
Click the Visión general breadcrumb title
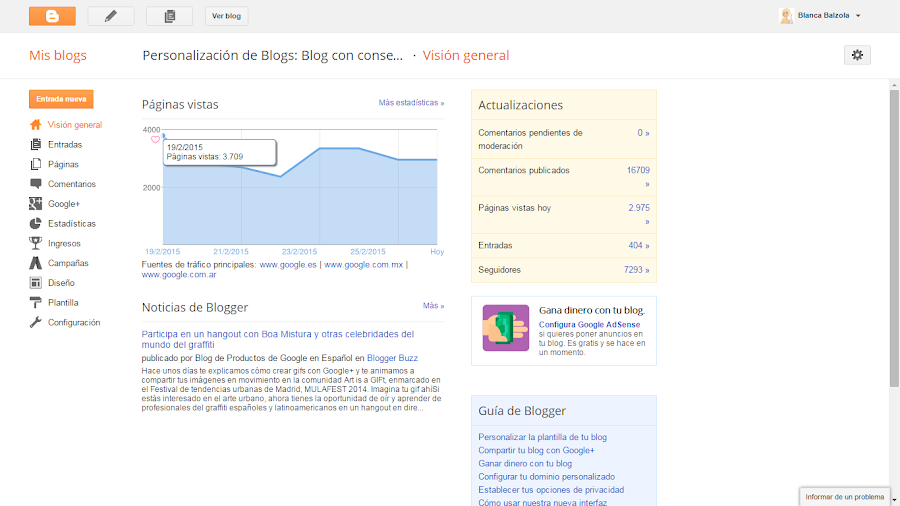465,55
